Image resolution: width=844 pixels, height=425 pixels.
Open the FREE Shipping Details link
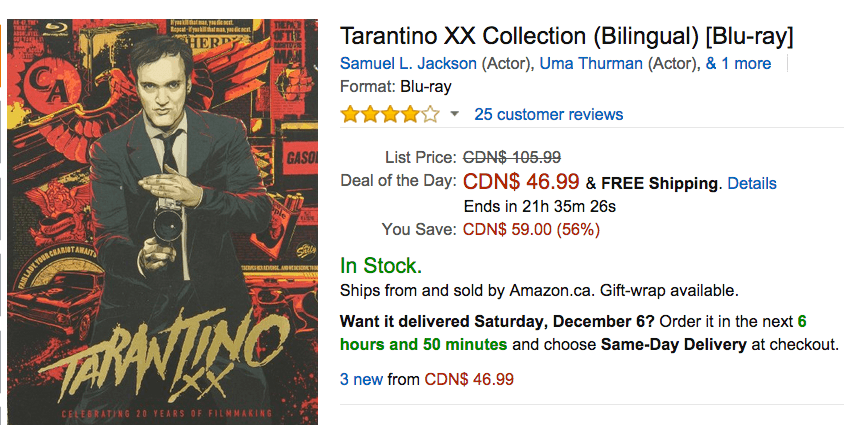point(752,183)
